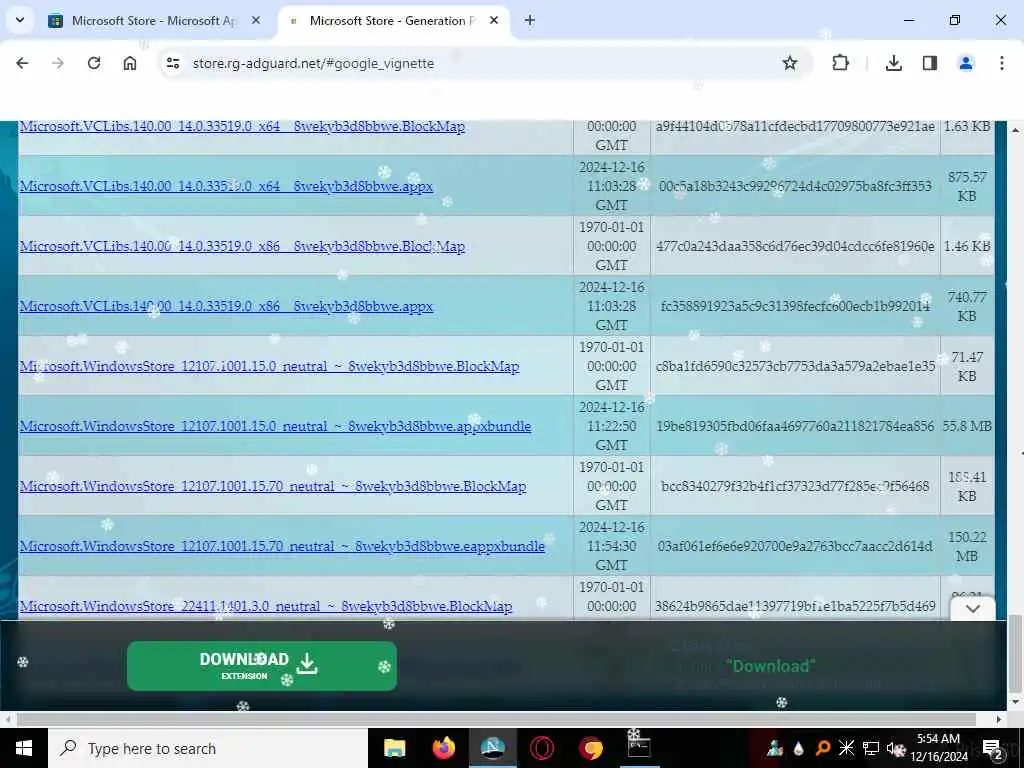Close the Microsoft Store - Microsoft Apps tab
Viewport: 1024px width, 768px height.
tap(256, 21)
